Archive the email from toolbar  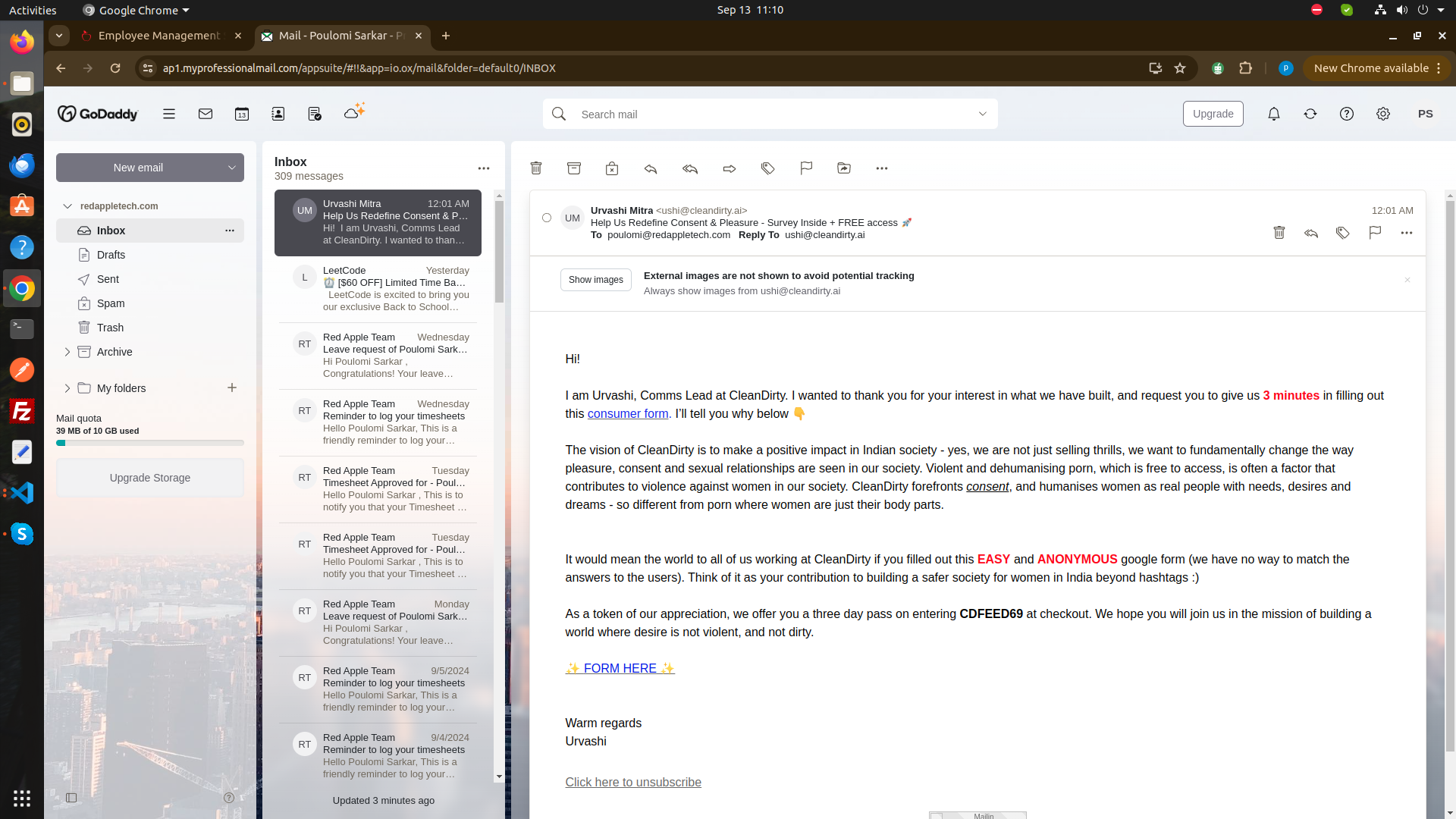click(x=574, y=168)
